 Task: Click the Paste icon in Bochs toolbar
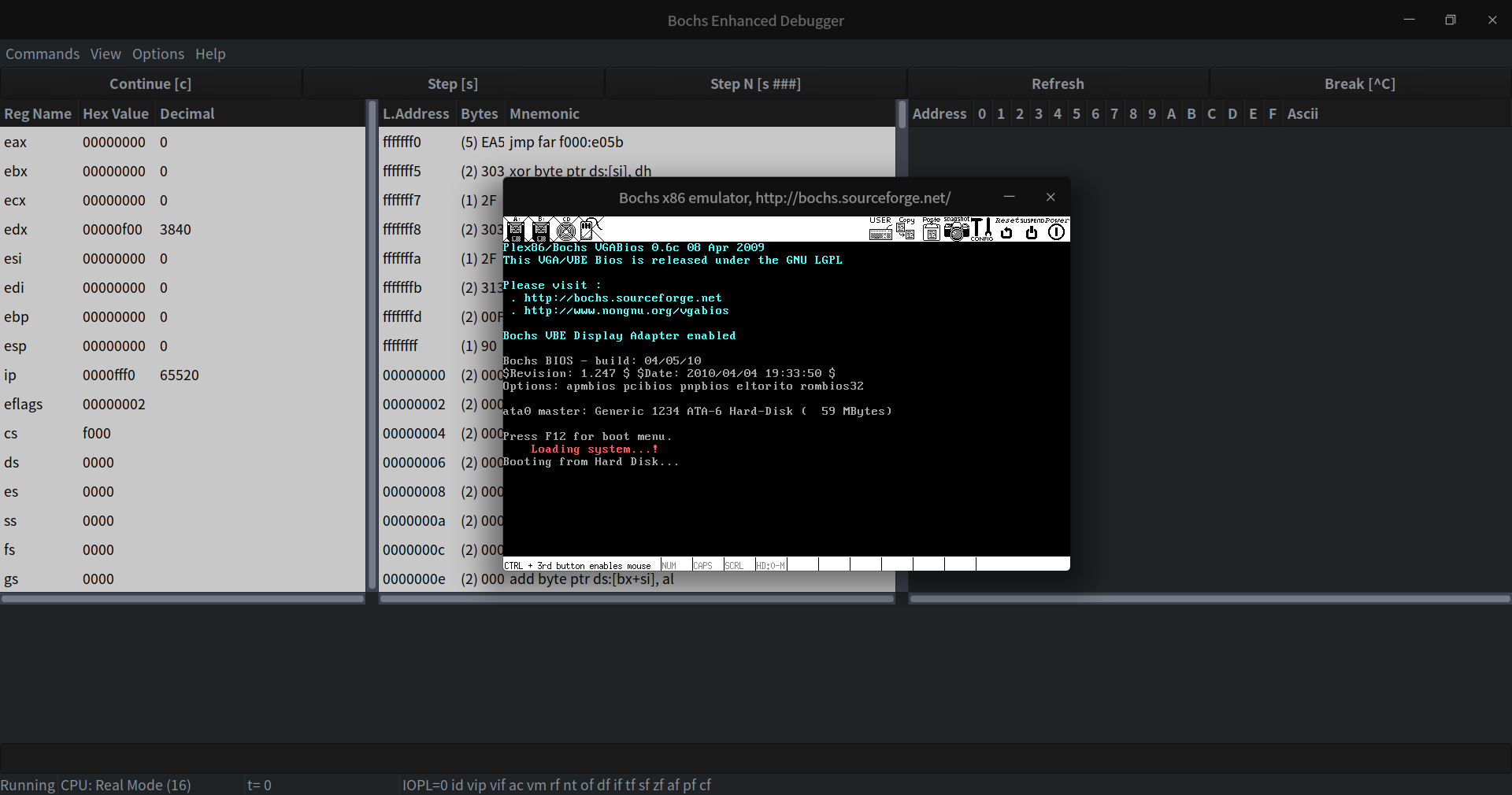(x=931, y=229)
